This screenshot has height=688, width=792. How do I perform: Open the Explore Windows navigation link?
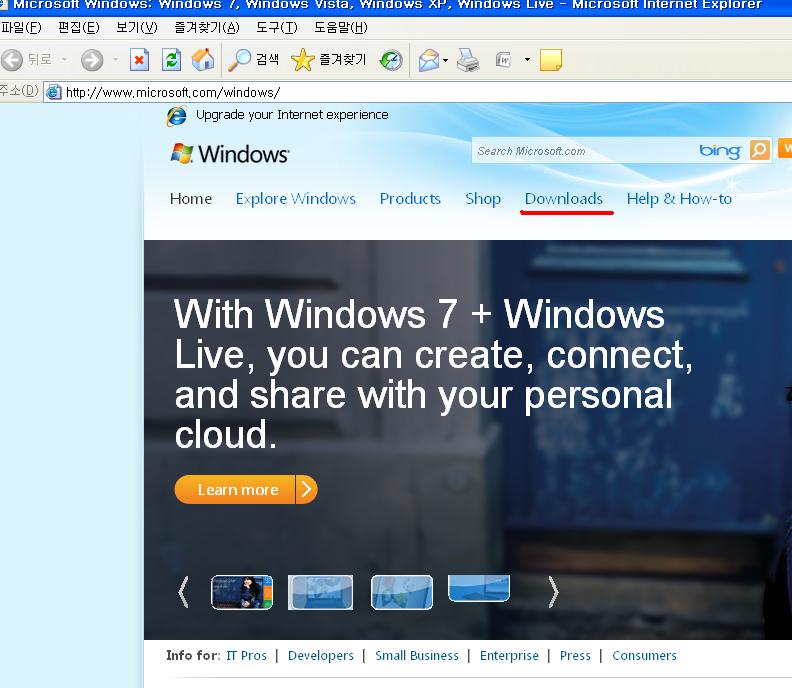[x=295, y=199]
